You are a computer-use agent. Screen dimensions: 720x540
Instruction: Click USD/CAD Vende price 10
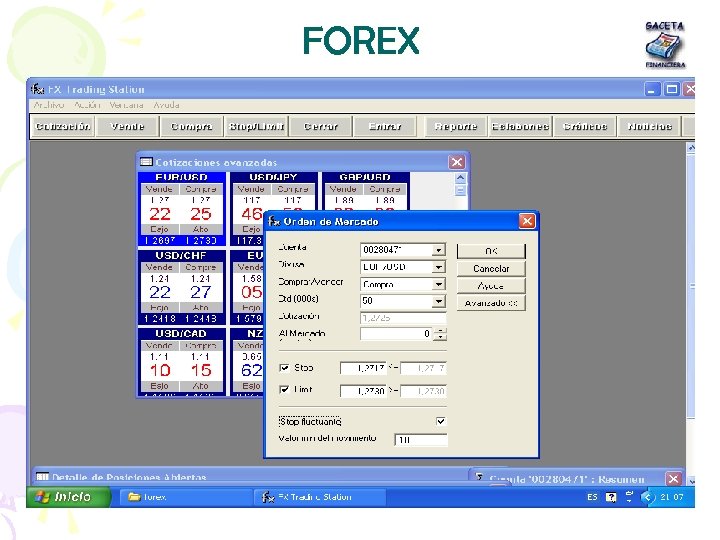pos(159,370)
